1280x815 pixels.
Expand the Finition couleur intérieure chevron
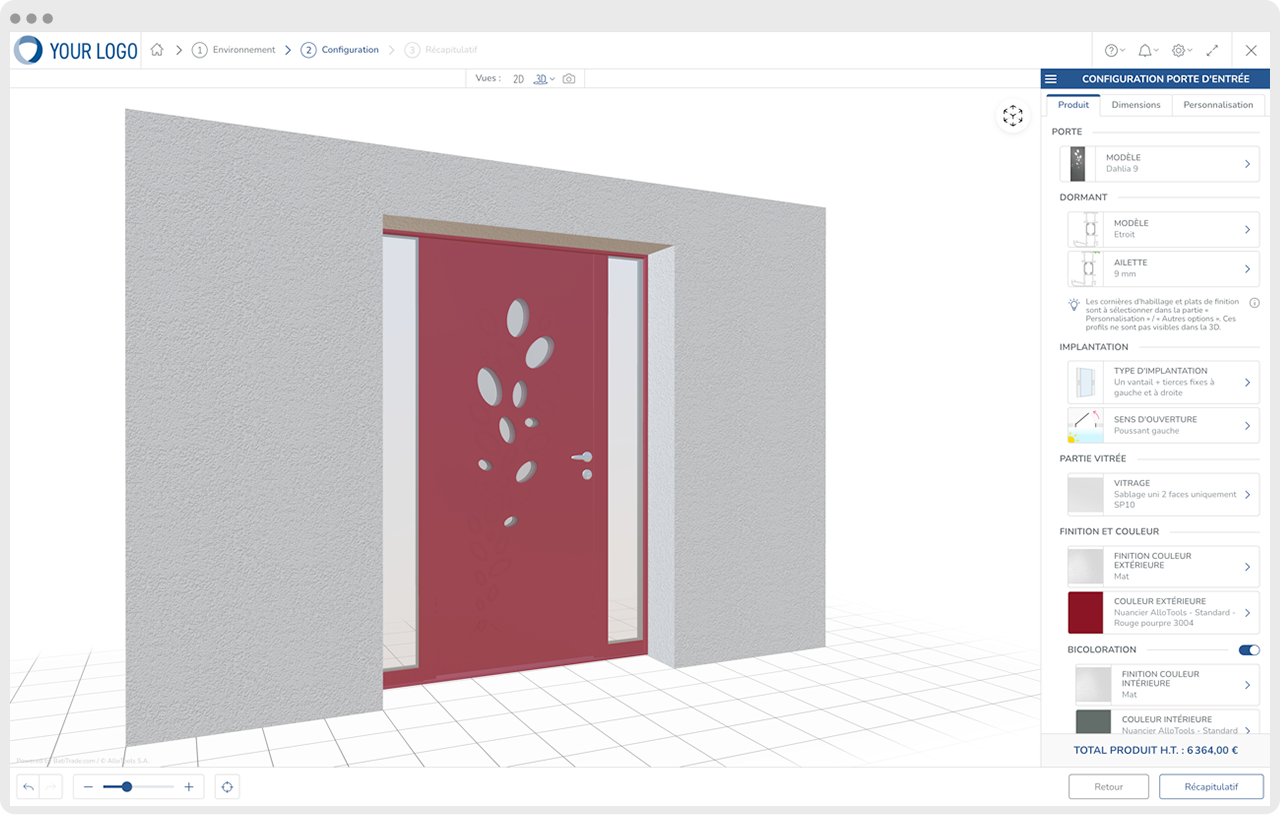tap(1247, 685)
